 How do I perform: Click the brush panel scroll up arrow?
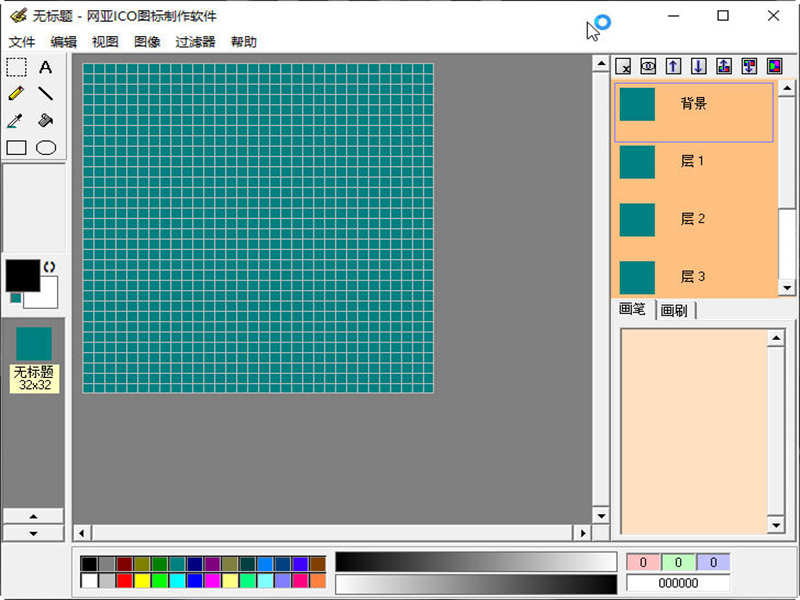pos(776,338)
